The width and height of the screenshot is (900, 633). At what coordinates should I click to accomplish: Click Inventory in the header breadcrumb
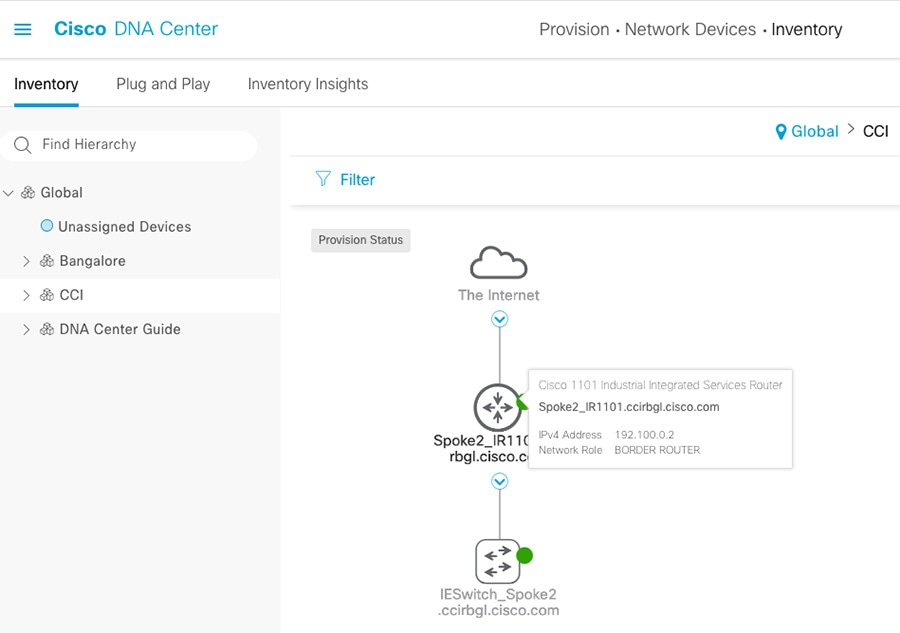pos(806,29)
